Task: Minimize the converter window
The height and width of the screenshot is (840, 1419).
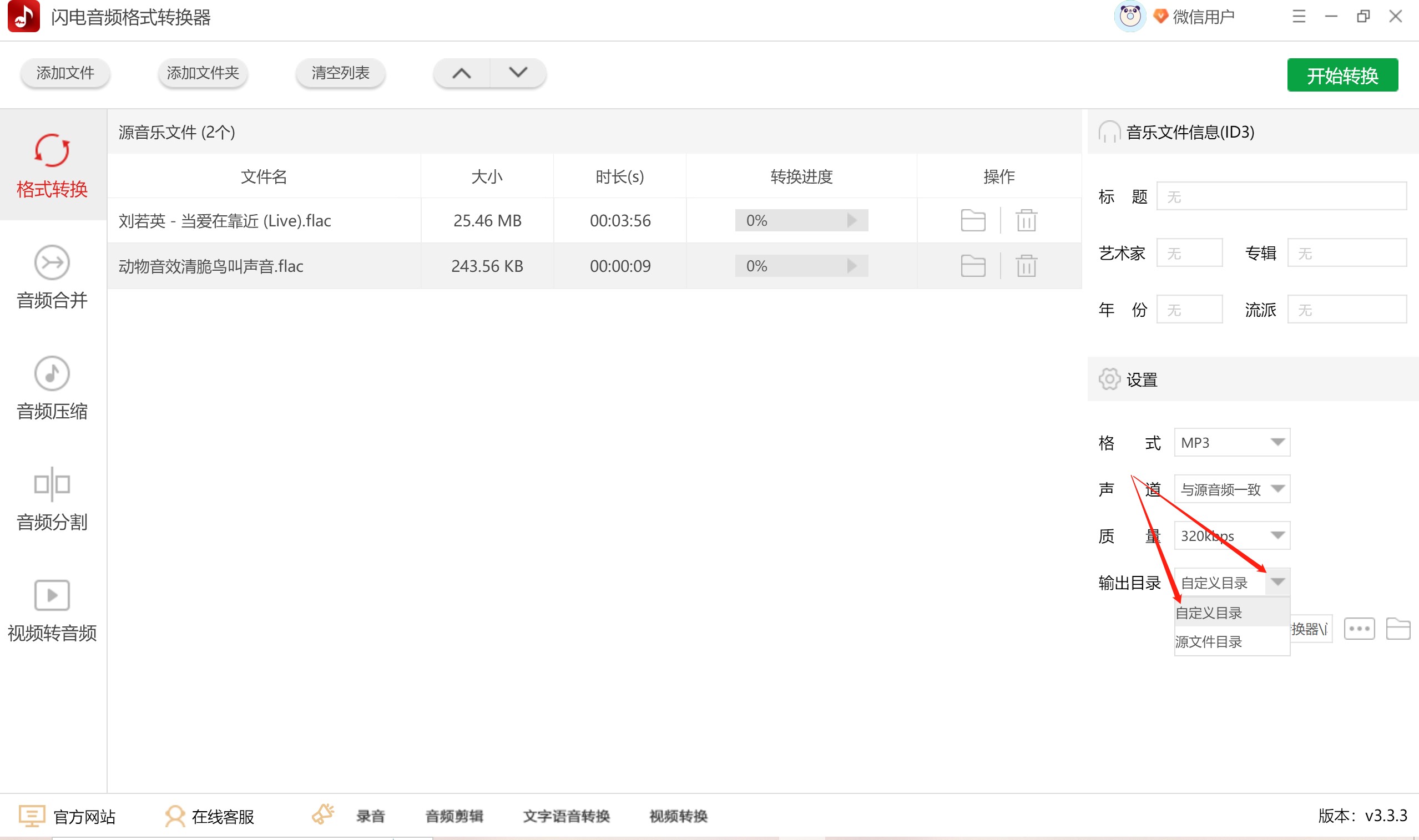Action: click(x=1331, y=17)
